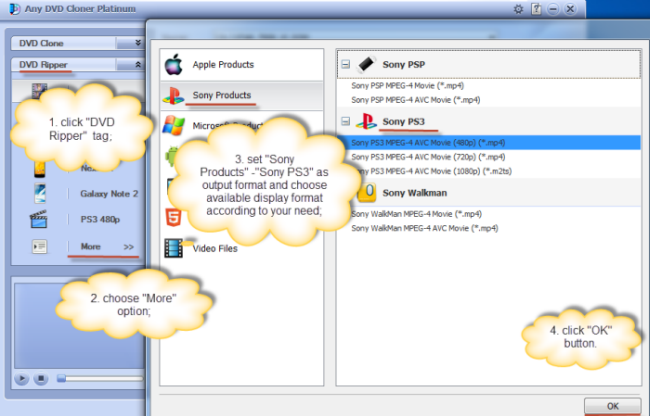The image size is (650, 416).
Task: Select the film strip Video Files icon
Action: 173,248
